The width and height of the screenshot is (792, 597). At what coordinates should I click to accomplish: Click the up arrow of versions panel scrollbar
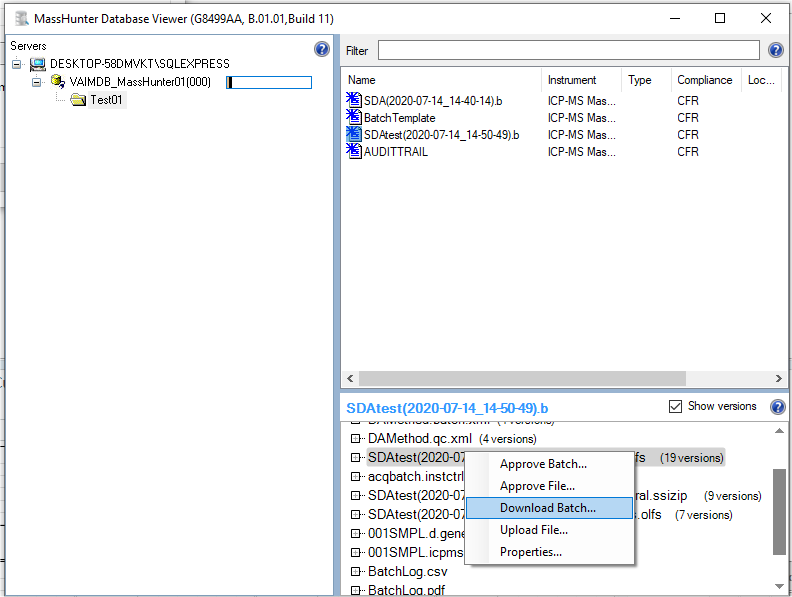point(779,431)
